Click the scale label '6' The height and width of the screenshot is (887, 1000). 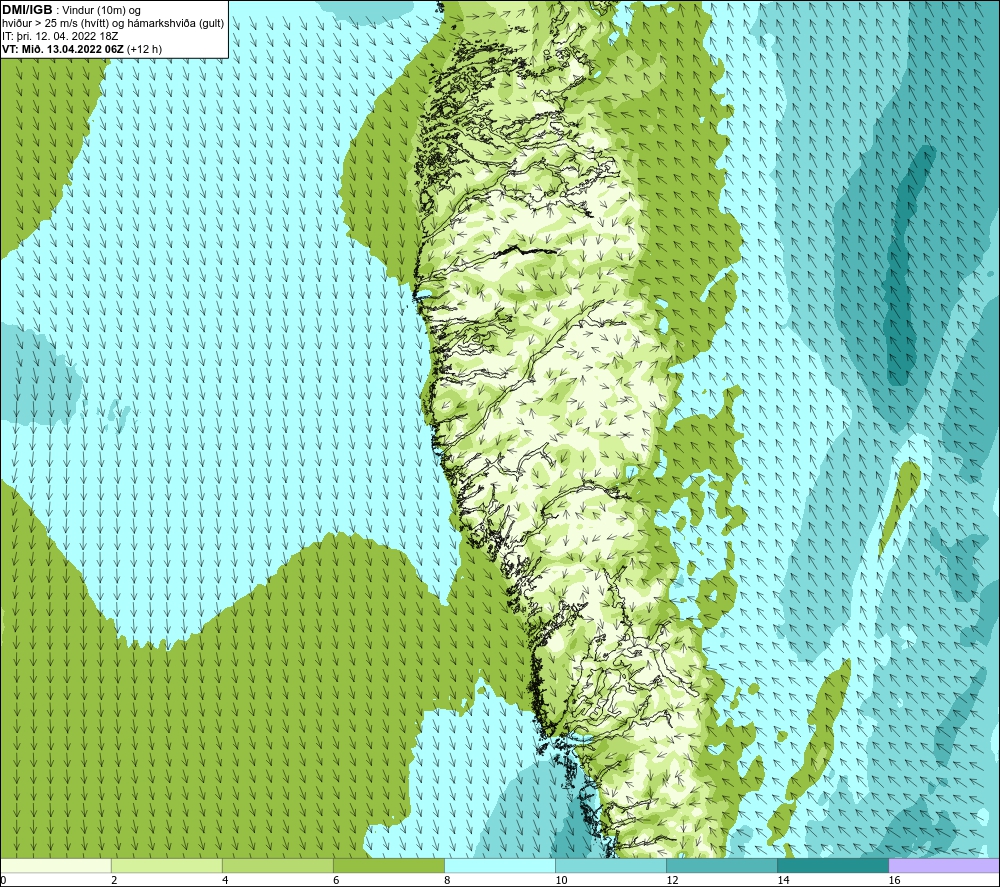pyautogui.click(x=336, y=880)
